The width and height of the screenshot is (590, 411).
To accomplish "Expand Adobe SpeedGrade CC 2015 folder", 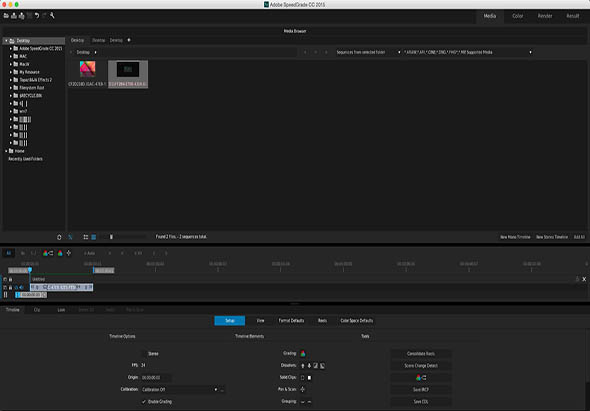I will 11,49.
